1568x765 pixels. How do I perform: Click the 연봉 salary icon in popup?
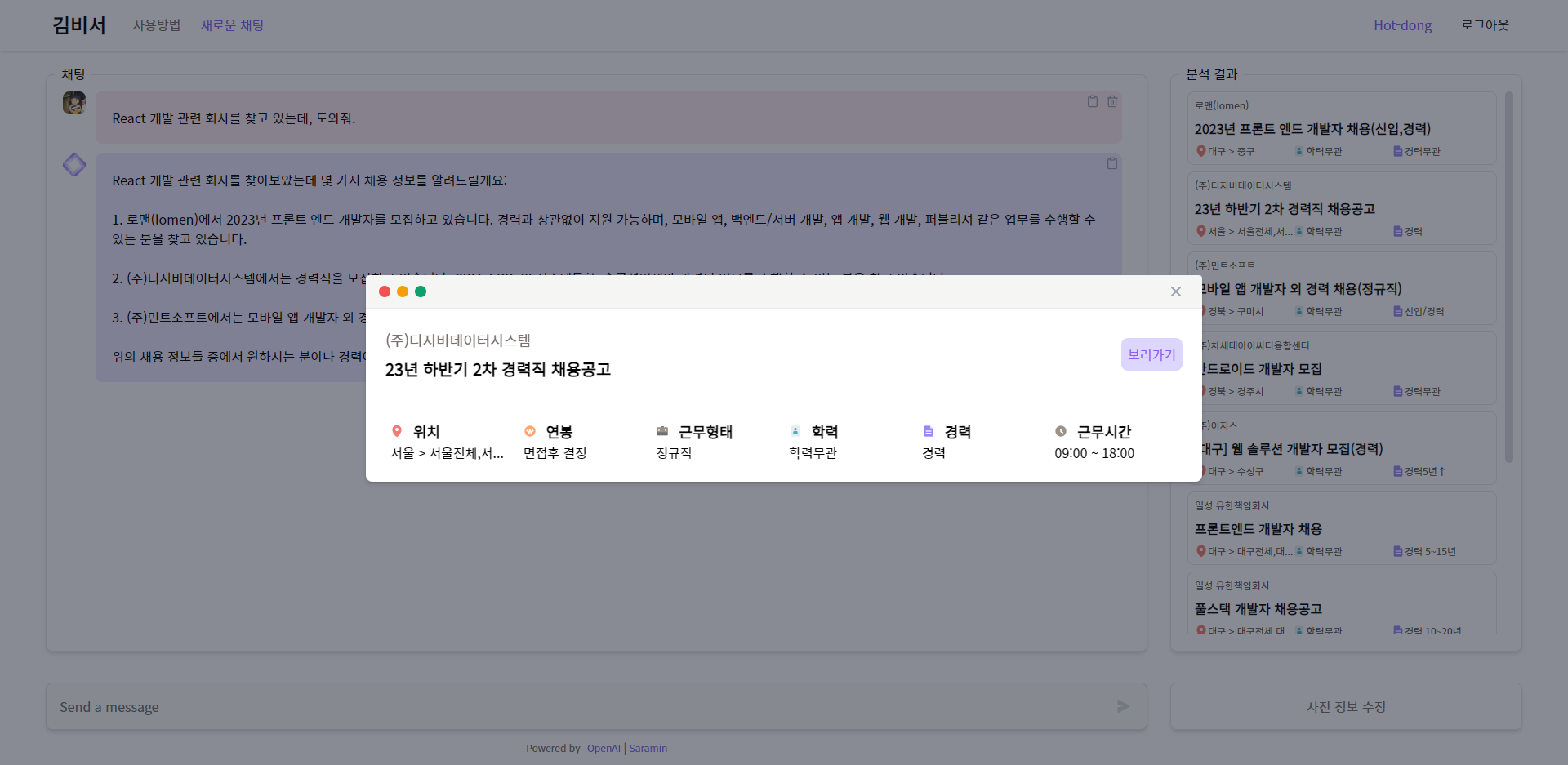pyautogui.click(x=530, y=431)
